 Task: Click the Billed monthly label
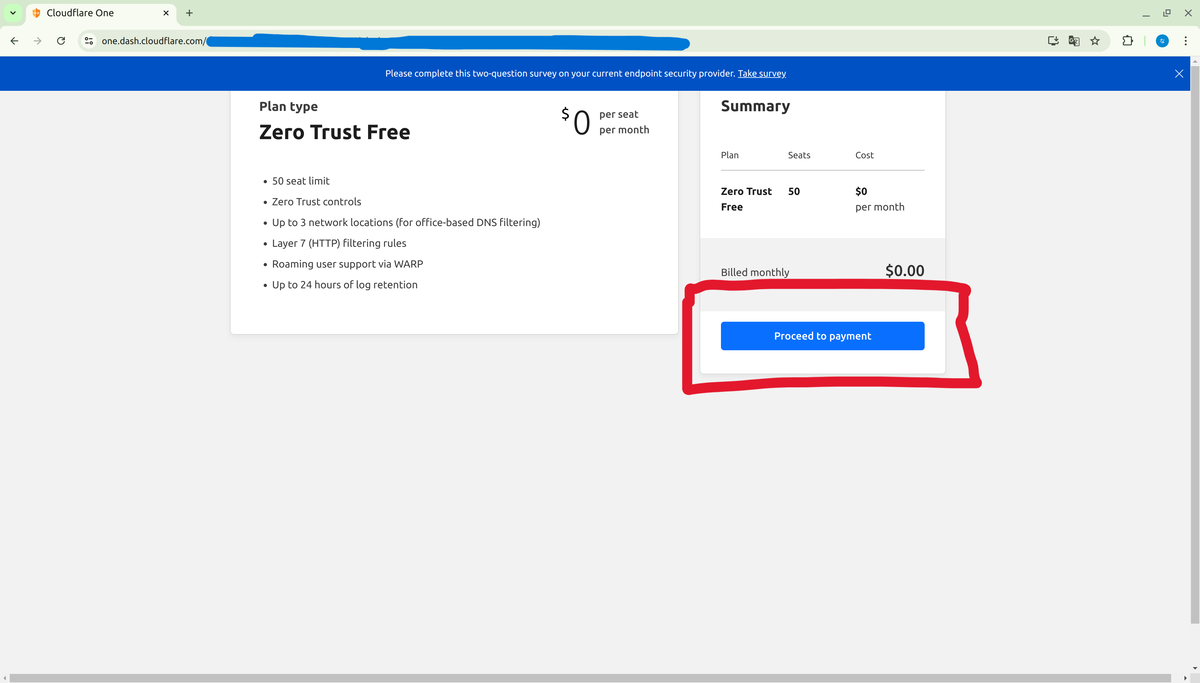[x=755, y=272]
